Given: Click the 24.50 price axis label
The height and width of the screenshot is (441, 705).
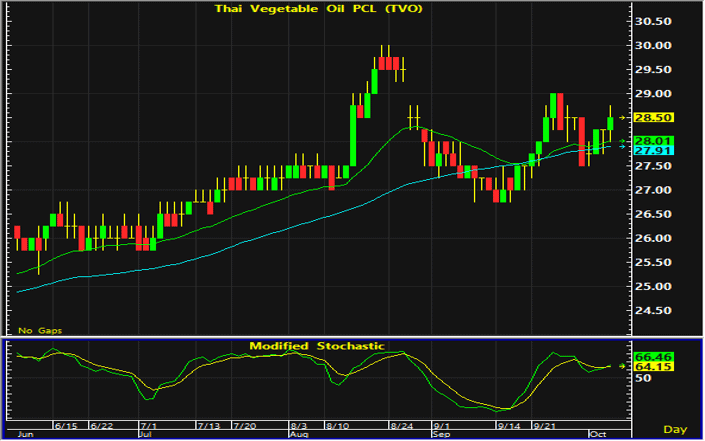Looking at the screenshot, I should pos(653,310).
